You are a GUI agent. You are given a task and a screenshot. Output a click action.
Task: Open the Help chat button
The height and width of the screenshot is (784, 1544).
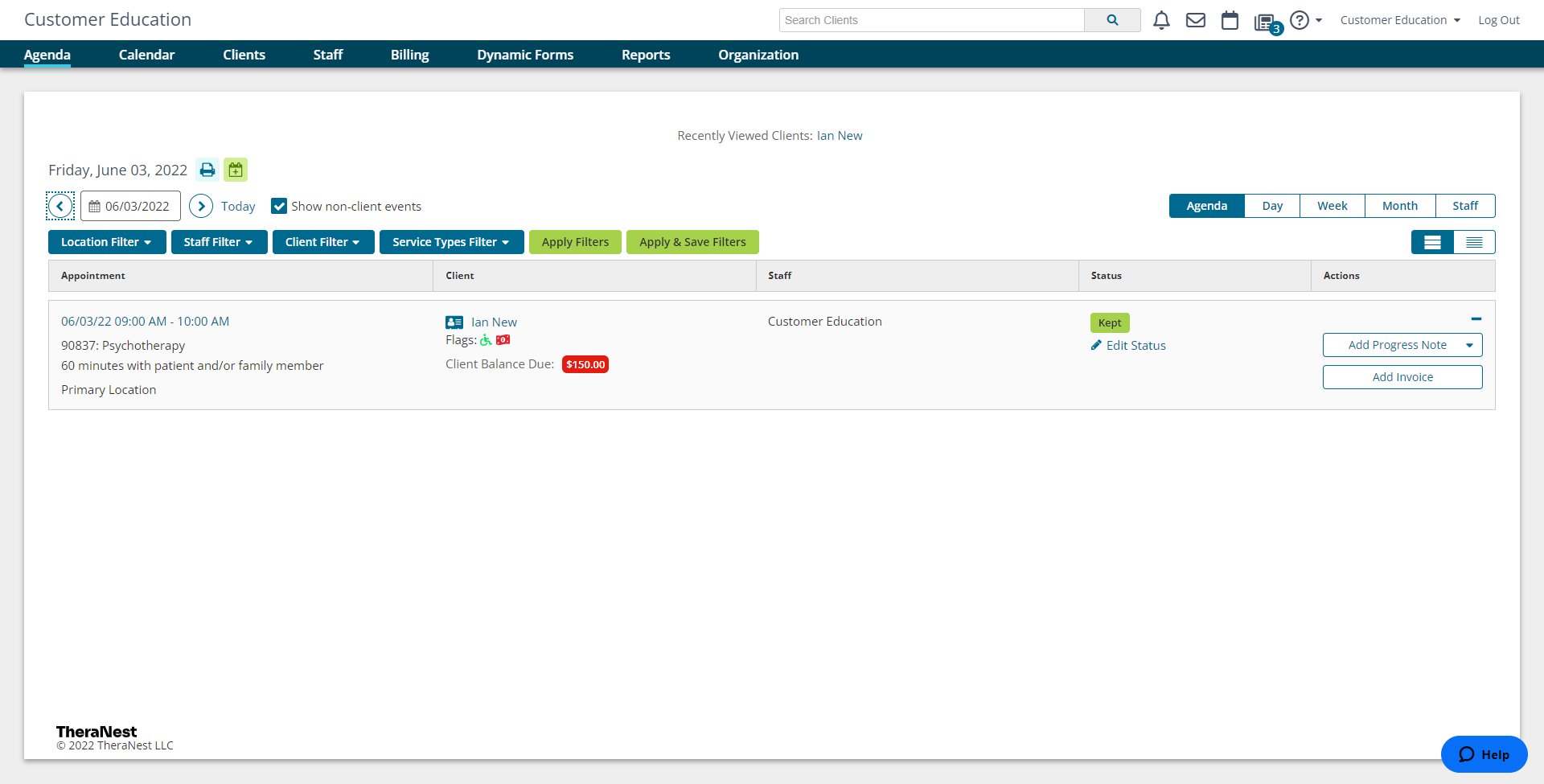pos(1484,754)
